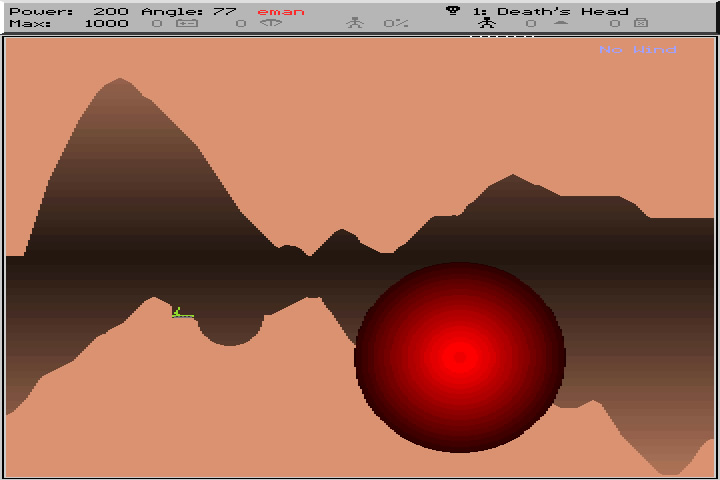Click the player name eman

pos(281,12)
